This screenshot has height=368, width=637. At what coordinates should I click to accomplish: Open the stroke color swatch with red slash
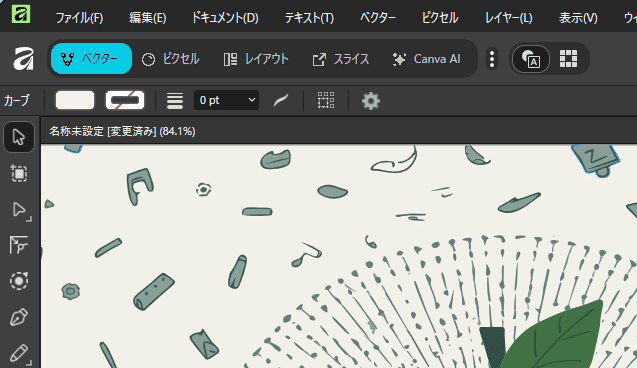coord(125,100)
